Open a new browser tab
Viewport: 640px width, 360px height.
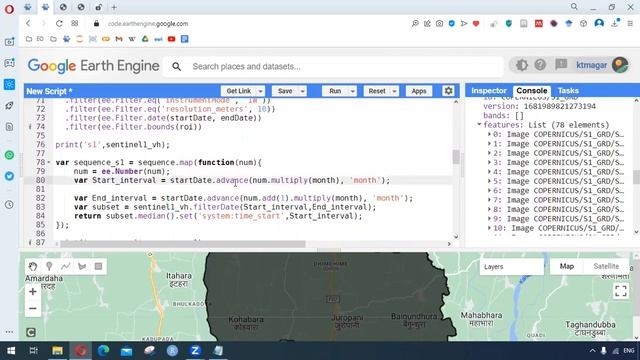pos(114,7)
